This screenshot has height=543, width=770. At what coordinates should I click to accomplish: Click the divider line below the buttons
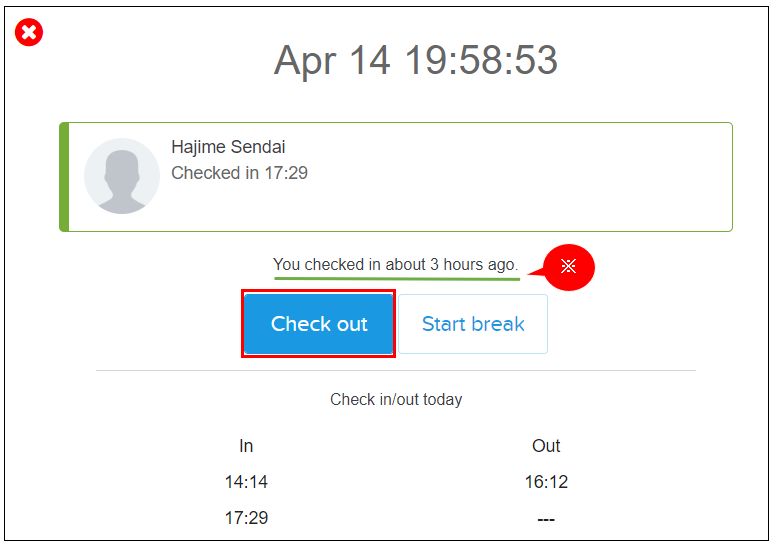click(396, 371)
